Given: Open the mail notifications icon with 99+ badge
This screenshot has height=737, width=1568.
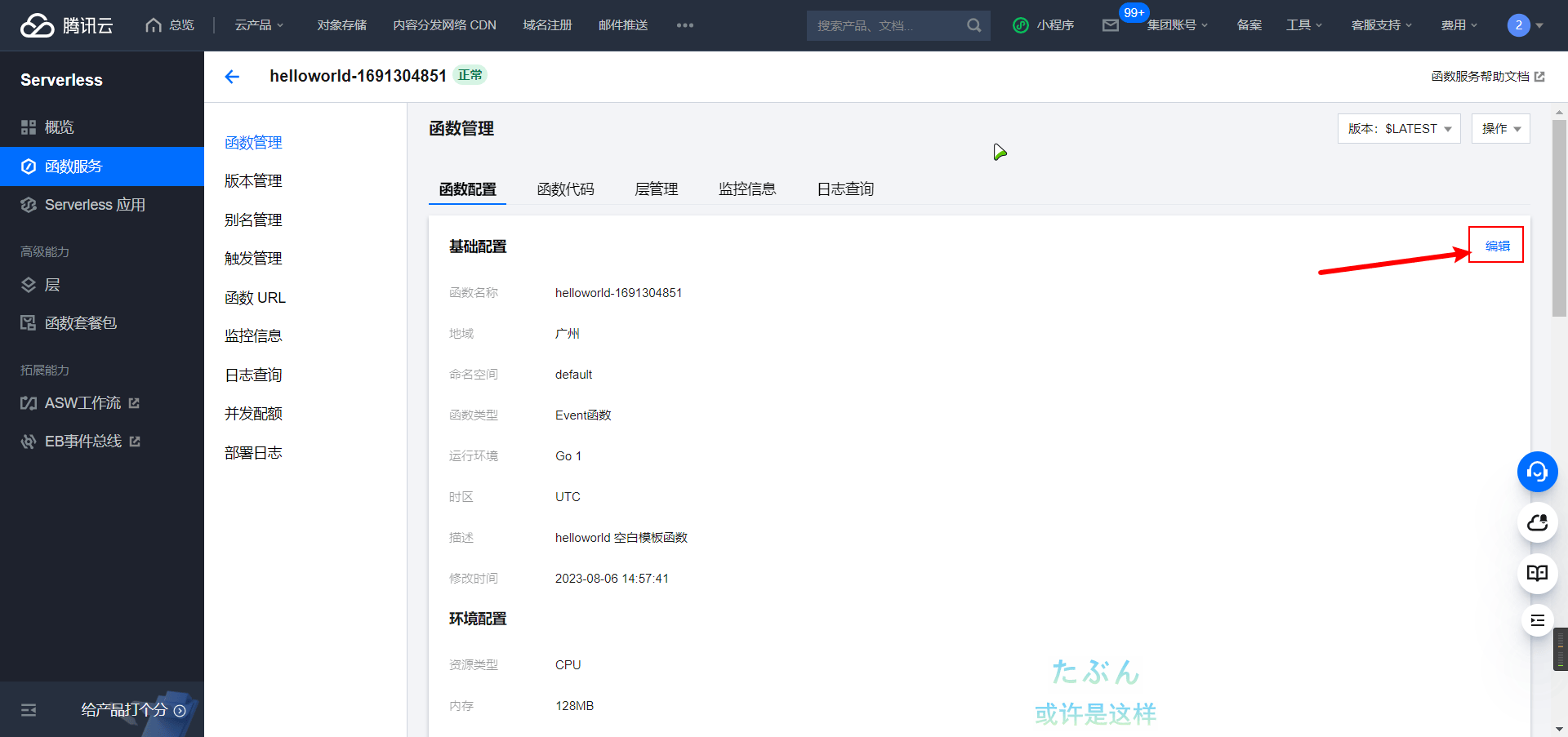Looking at the screenshot, I should coord(1110,25).
